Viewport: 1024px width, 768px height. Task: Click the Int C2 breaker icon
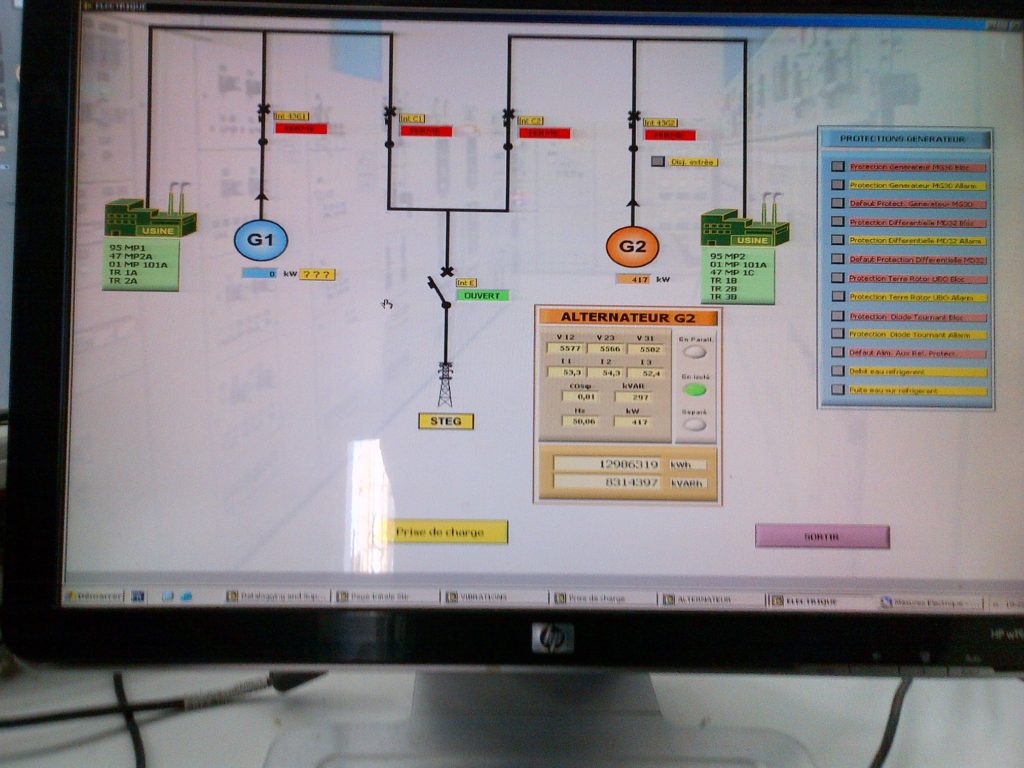pyautogui.click(x=510, y=113)
